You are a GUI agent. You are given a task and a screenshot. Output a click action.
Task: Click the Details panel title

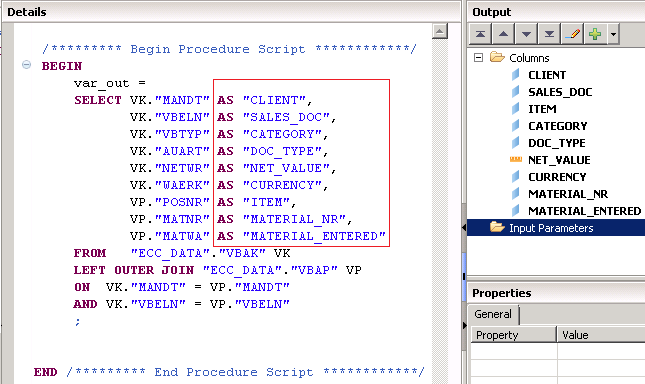pos(27,12)
